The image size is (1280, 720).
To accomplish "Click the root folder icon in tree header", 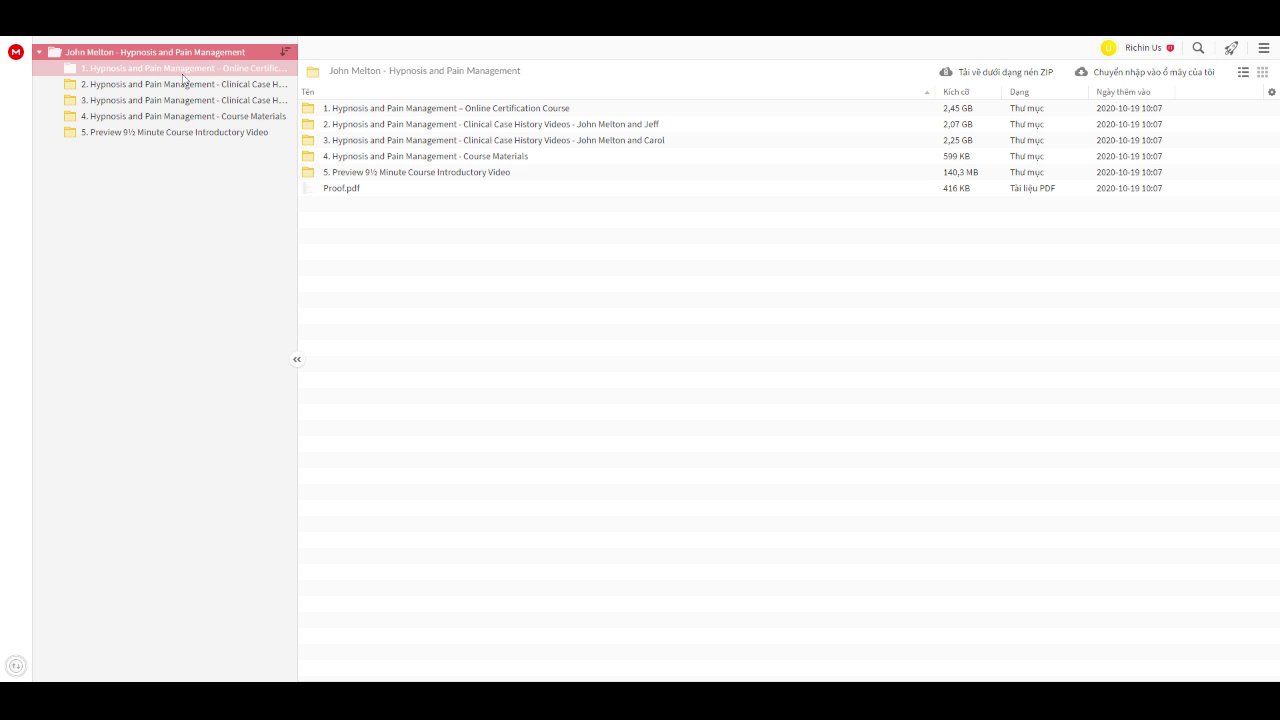I will pos(55,52).
